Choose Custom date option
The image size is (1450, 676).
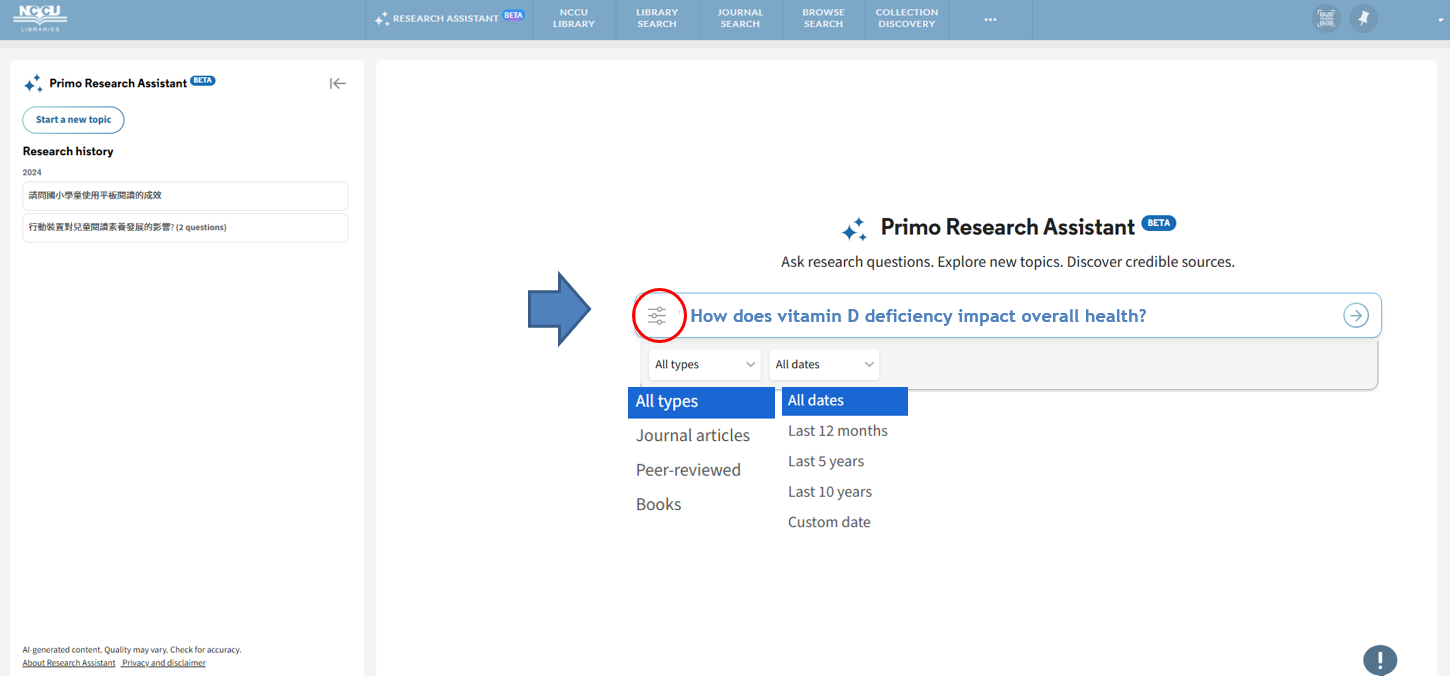829,522
